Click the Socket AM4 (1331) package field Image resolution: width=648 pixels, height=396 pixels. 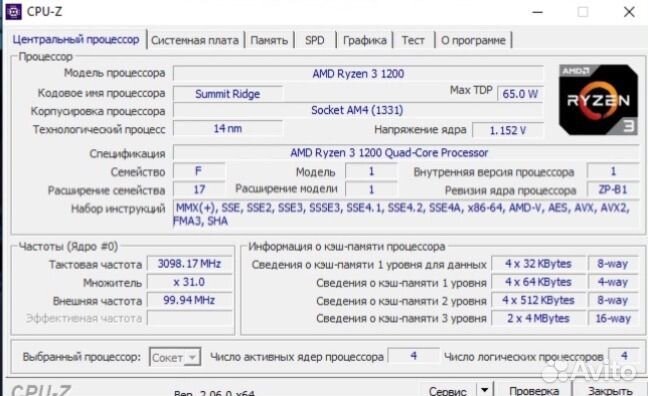coord(358,110)
